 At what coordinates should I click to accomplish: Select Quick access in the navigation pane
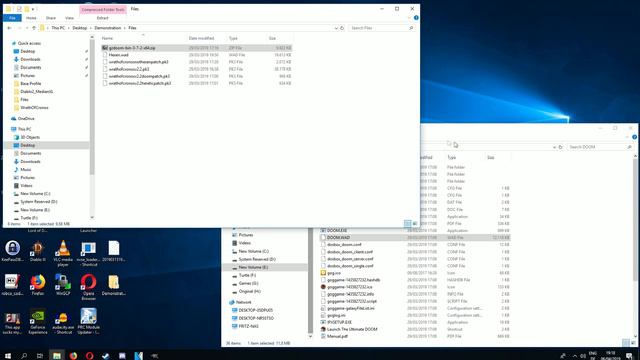tap(29, 43)
